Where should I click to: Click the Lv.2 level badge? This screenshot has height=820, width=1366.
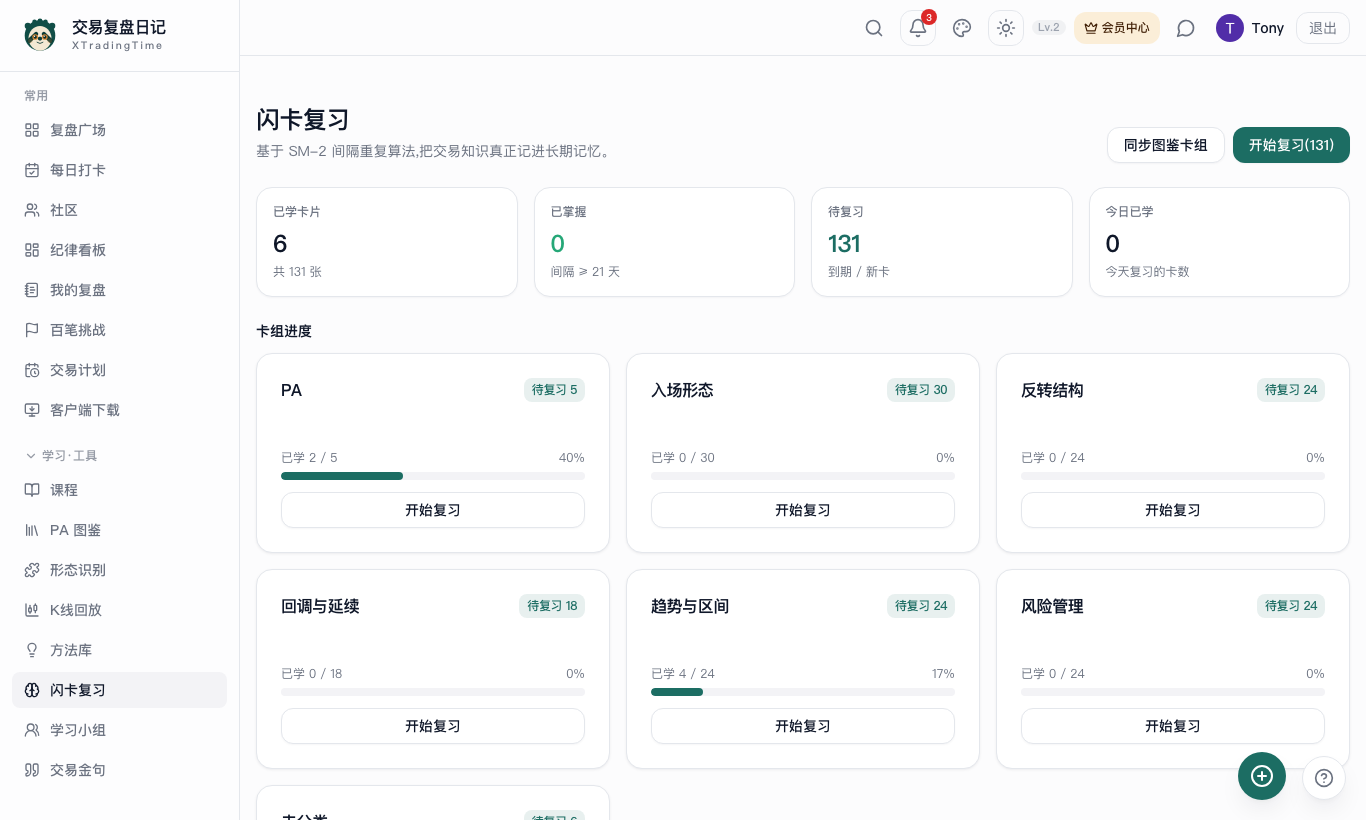tap(1049, 28)
